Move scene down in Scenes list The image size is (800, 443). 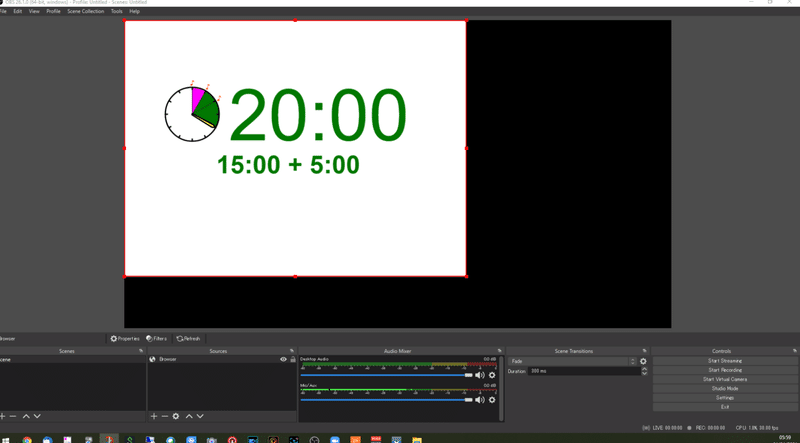pos(37,416)
